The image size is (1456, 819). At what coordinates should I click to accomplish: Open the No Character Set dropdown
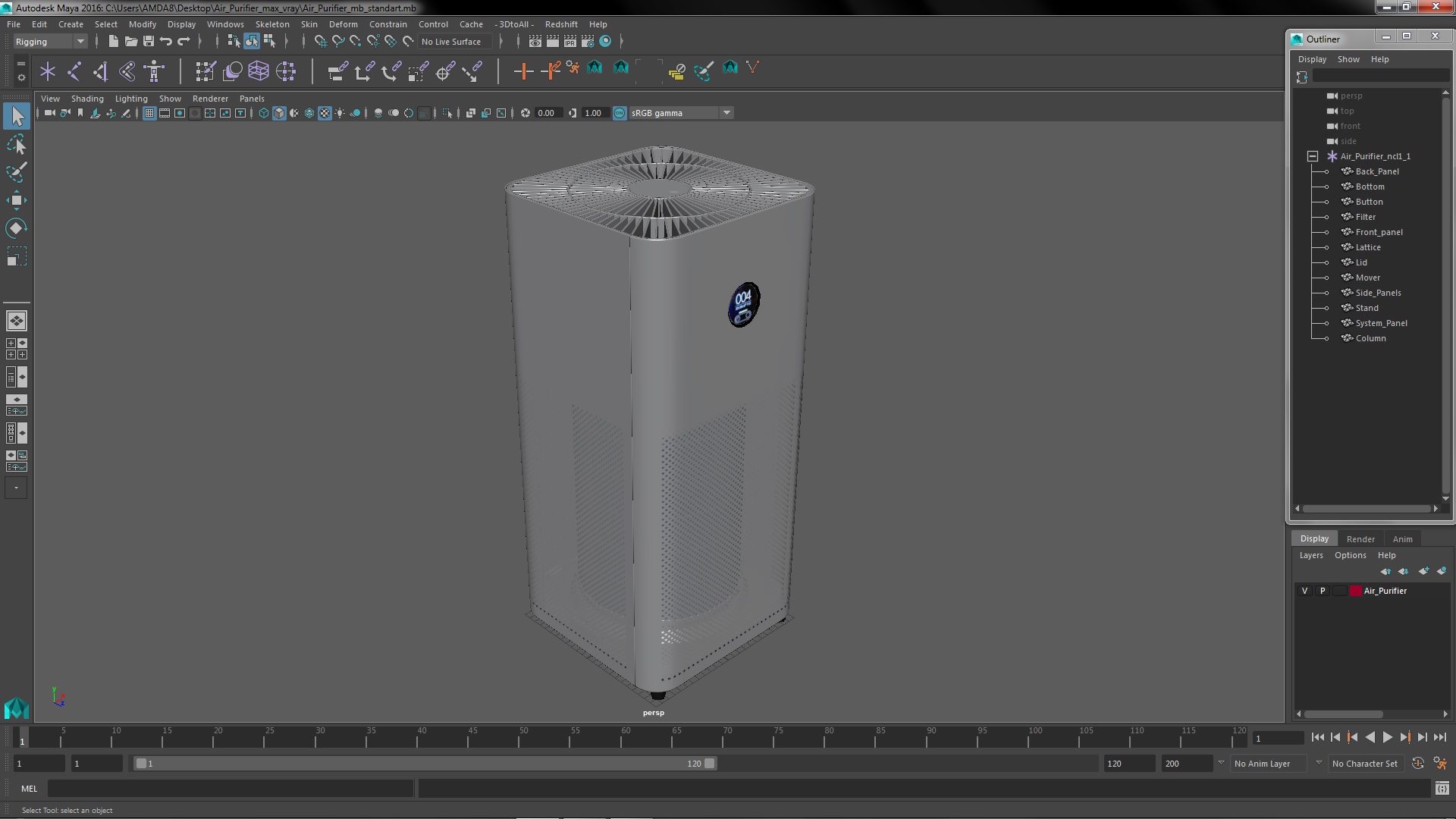[x=1365, y=764]
